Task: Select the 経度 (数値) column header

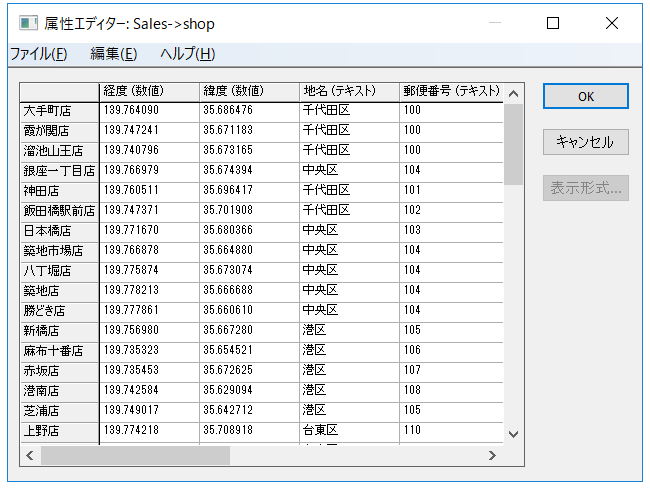Action: [149, 92]
